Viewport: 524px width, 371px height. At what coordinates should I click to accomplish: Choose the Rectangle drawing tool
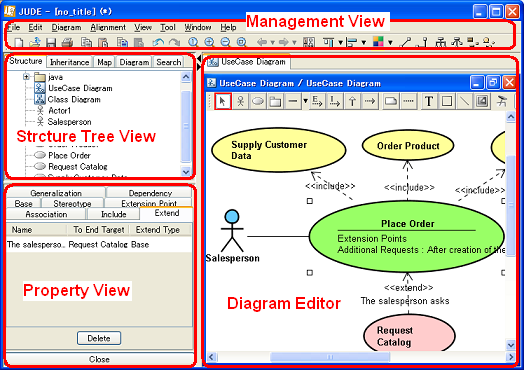point(446,101)
